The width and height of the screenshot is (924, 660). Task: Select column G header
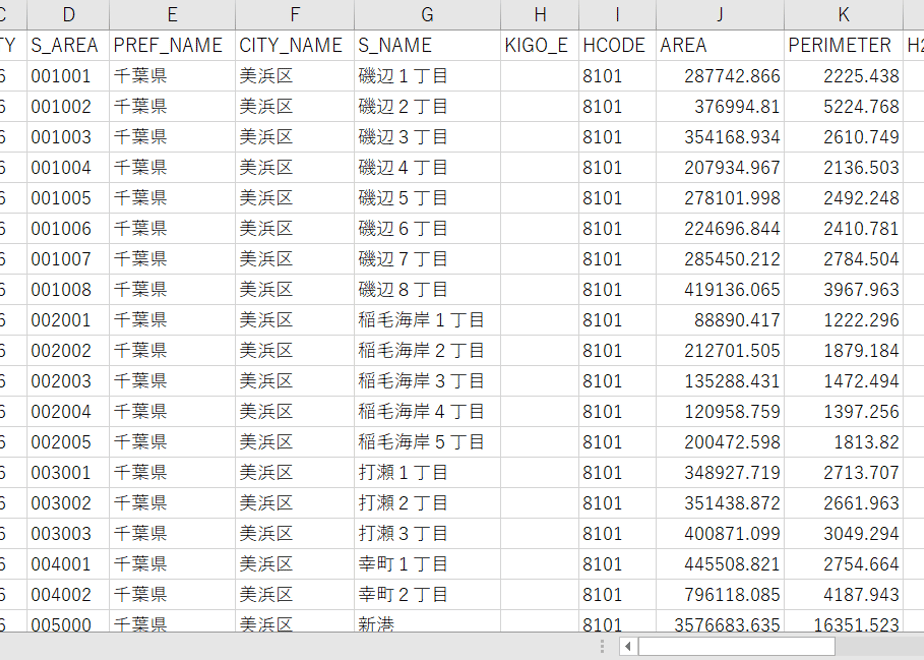(427, 15)
